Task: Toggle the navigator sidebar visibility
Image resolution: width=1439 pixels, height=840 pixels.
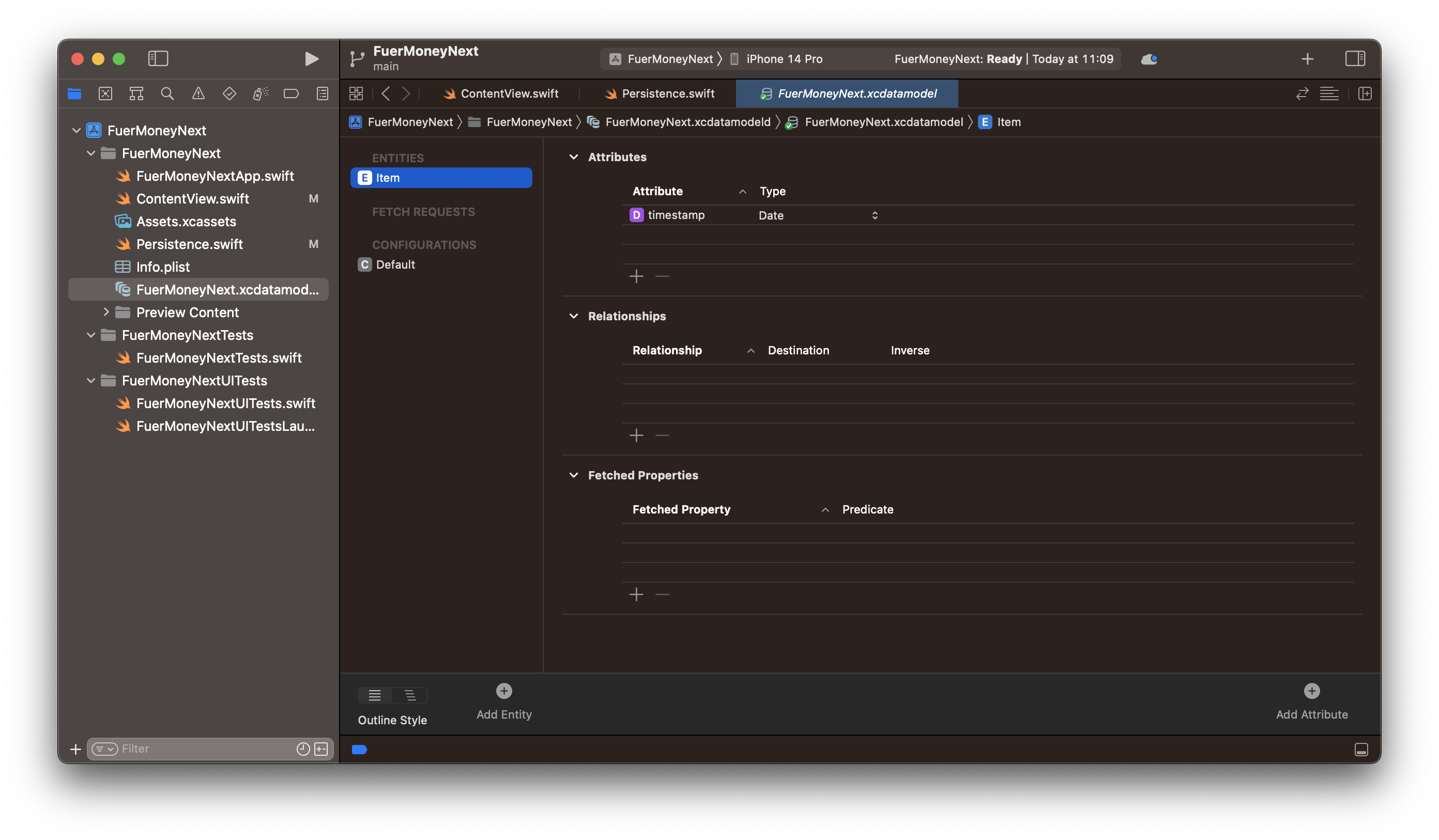Action: [158, 58]
